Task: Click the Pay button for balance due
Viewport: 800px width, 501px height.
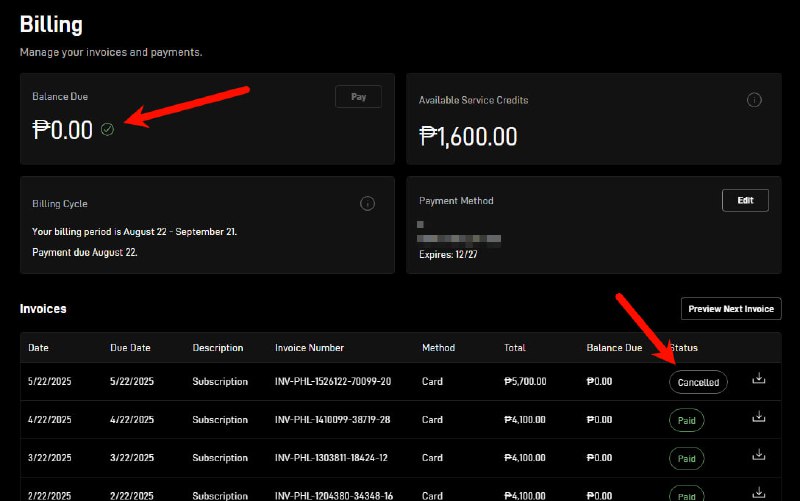Action: click(358, 97)
